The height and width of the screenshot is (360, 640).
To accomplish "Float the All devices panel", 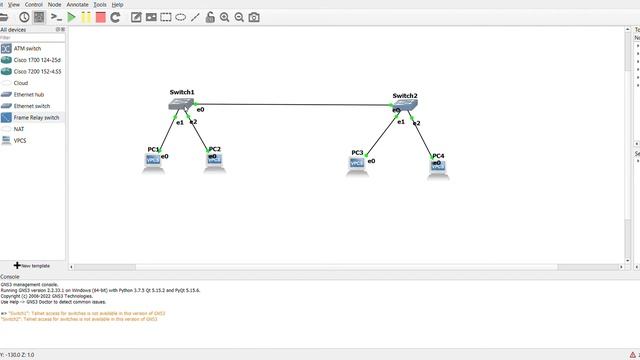I will (58, 29).
